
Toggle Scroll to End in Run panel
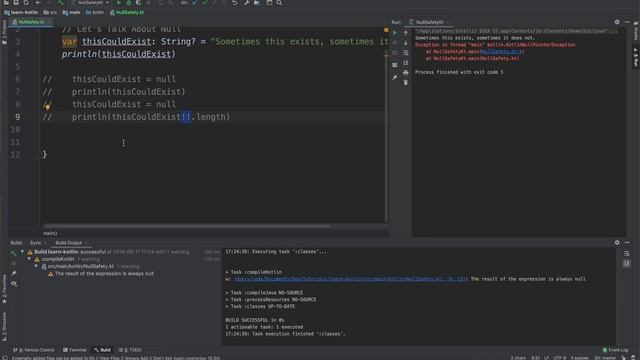coord(406,63)
